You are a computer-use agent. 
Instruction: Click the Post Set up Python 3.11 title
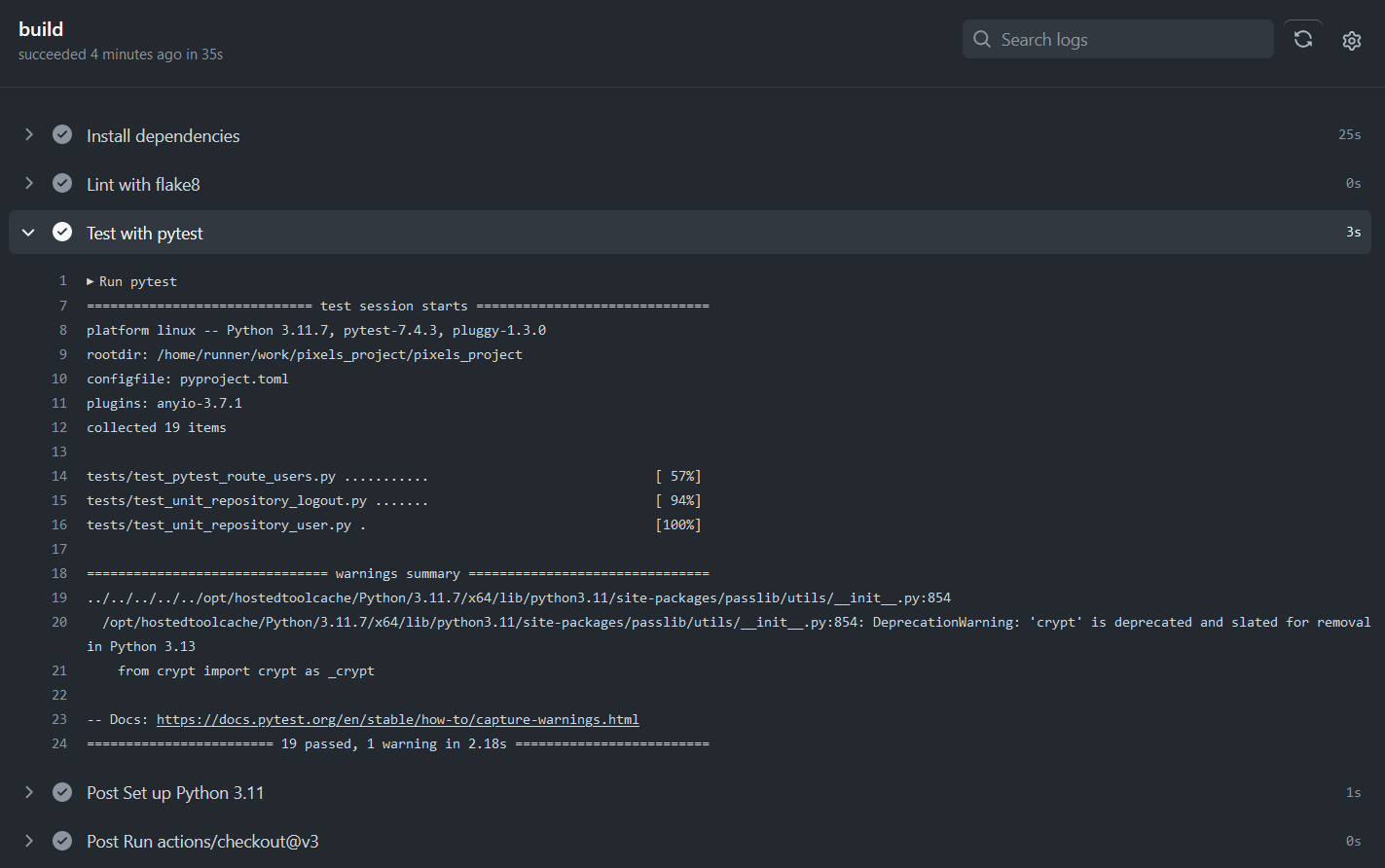point(175,793)
